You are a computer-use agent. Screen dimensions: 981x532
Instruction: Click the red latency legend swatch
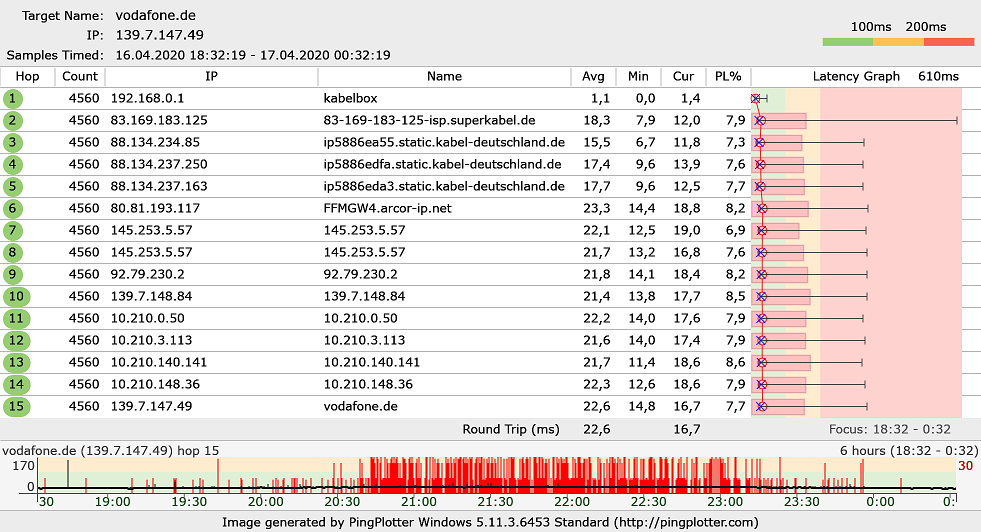click(949, 42)
